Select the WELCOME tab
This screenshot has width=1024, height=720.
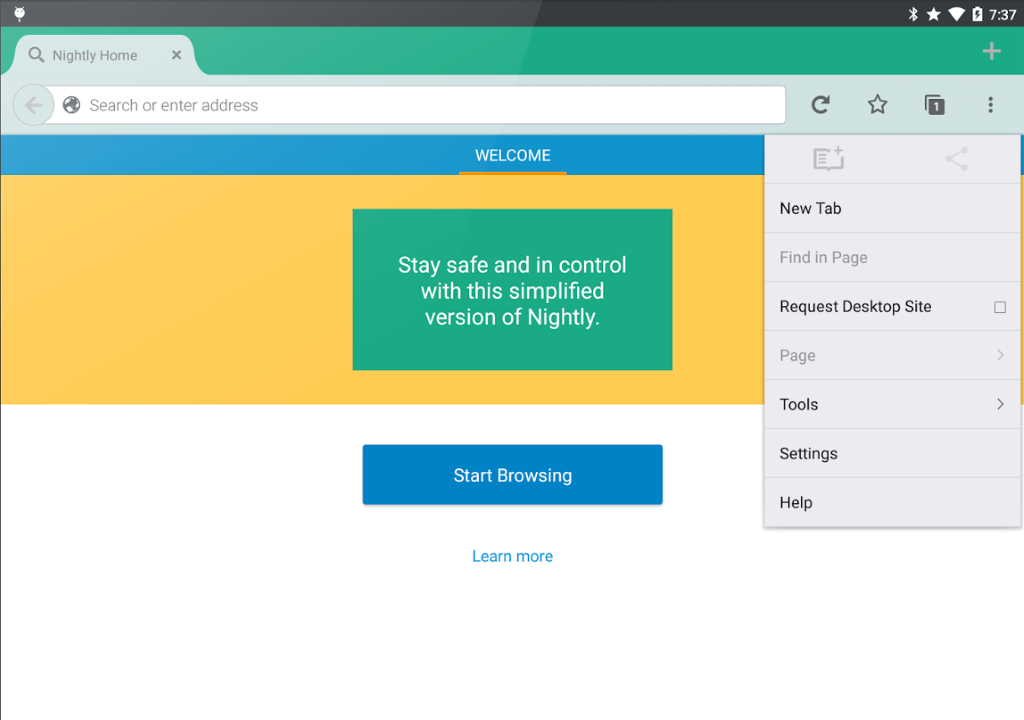(513, 155)
